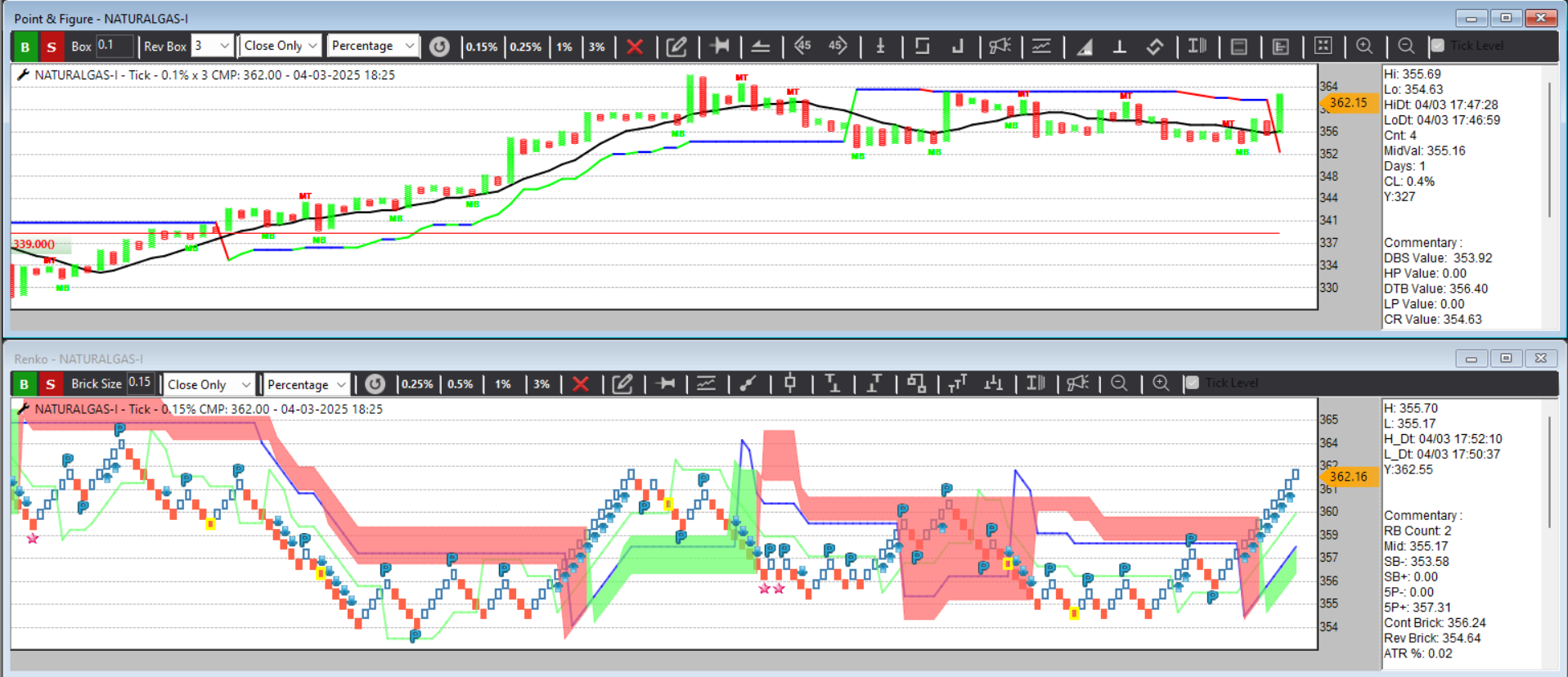
Task: Click the horizontal lines tool icon next to pin
Action: 761,47
